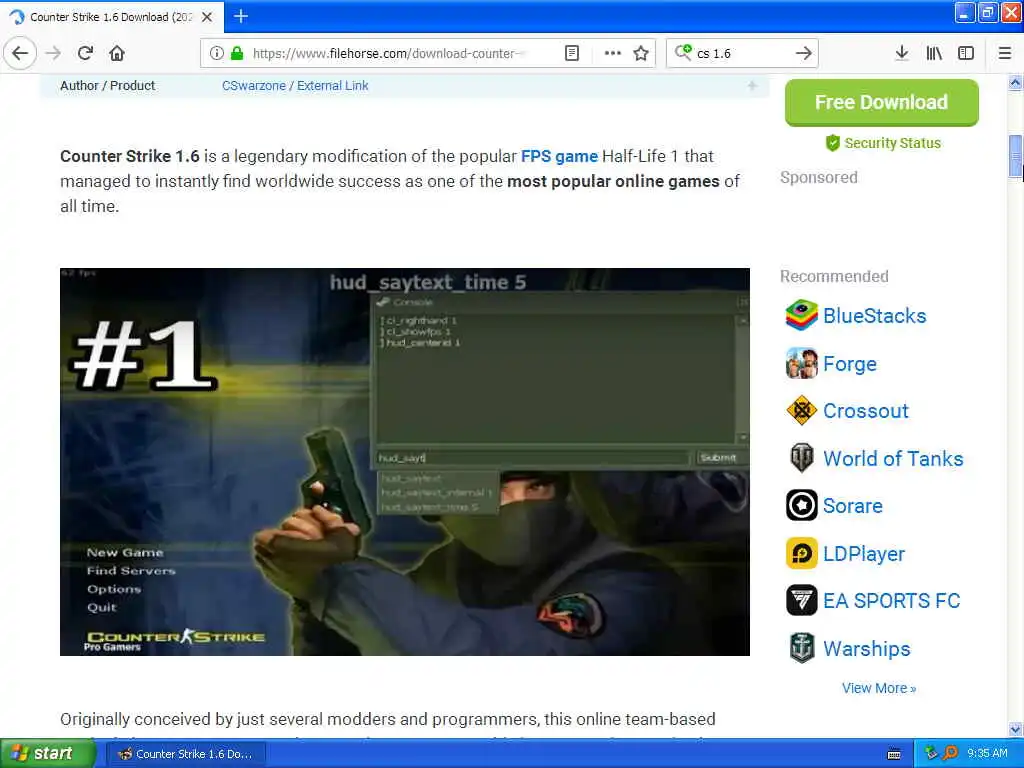Click the Crossout icon

[801, 411]
